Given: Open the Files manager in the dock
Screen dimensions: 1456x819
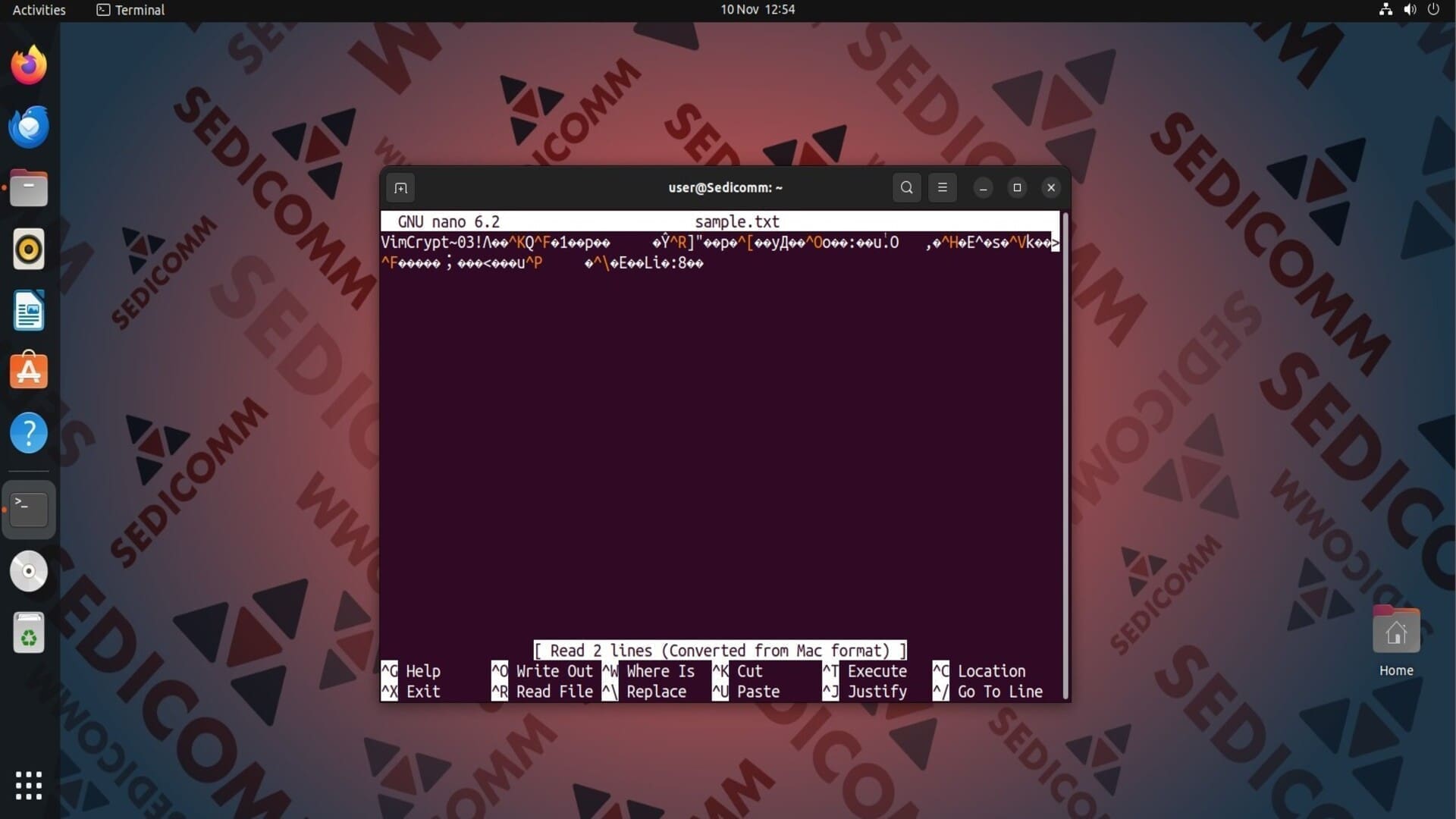Looking at the screenshot, I should (x=29, y=187).
